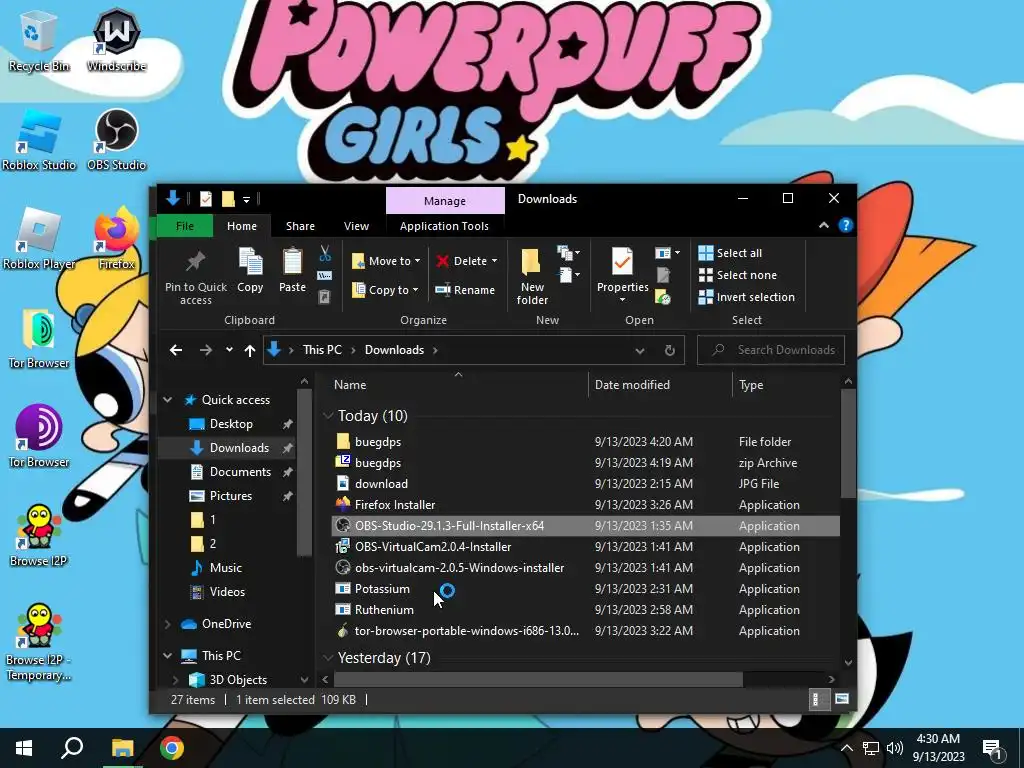Click Select all button
The image size is (1024, 768).
pos(730,253)
